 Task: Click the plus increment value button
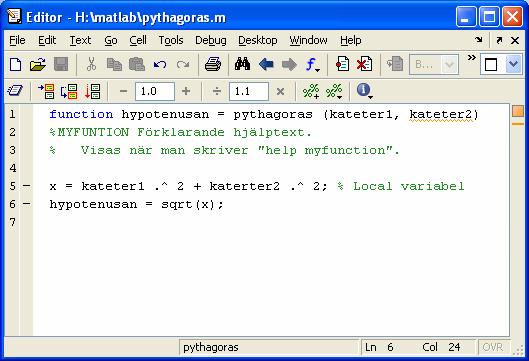[186, 91]
